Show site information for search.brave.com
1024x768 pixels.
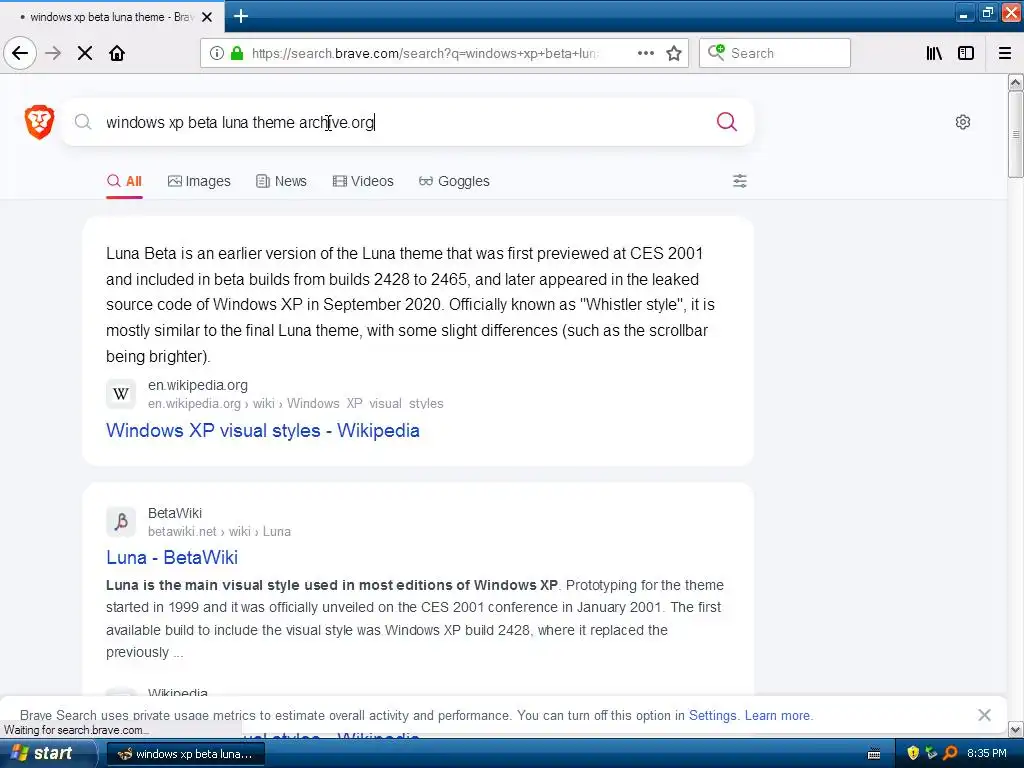[x=216, y=53]
